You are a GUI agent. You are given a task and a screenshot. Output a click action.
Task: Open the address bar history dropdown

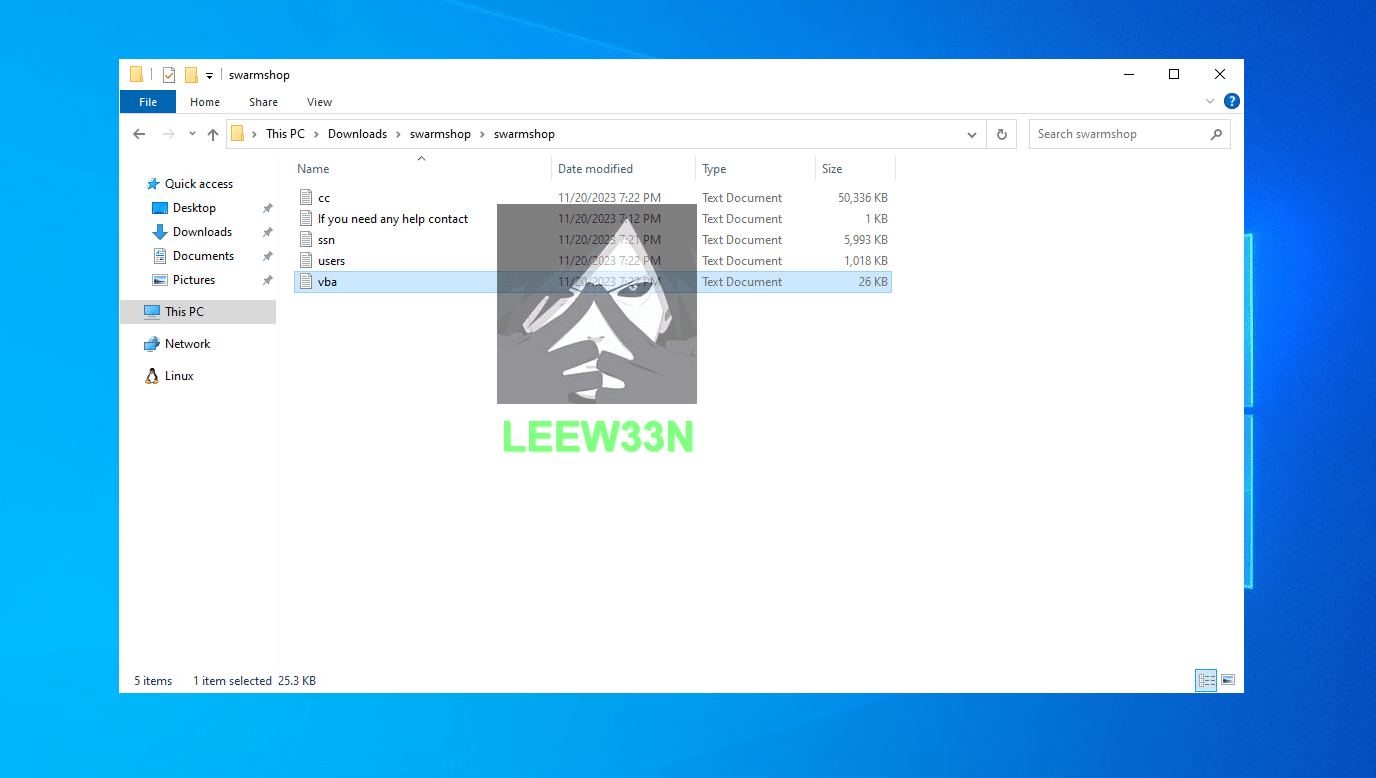point(972,134)
